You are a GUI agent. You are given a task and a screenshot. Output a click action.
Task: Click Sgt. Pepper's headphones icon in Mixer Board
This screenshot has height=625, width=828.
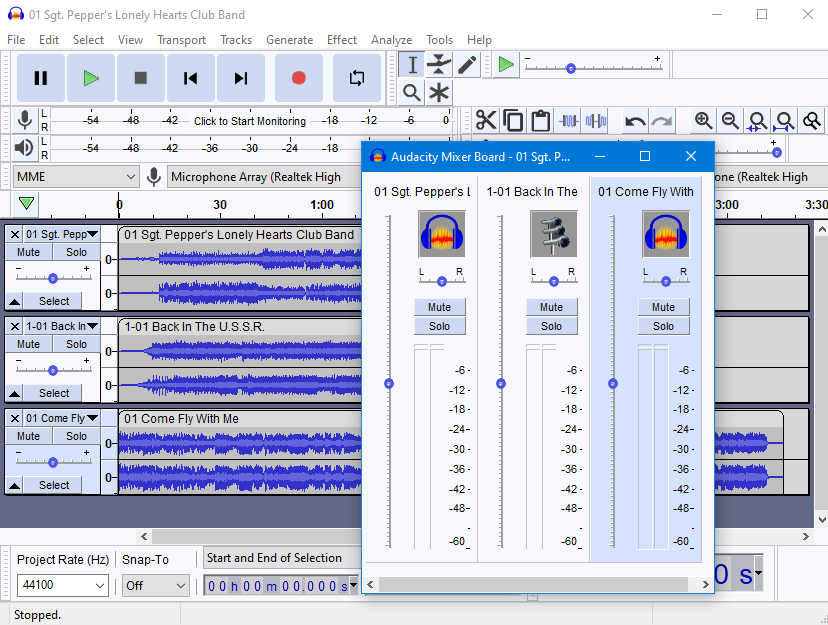[442, 234]
